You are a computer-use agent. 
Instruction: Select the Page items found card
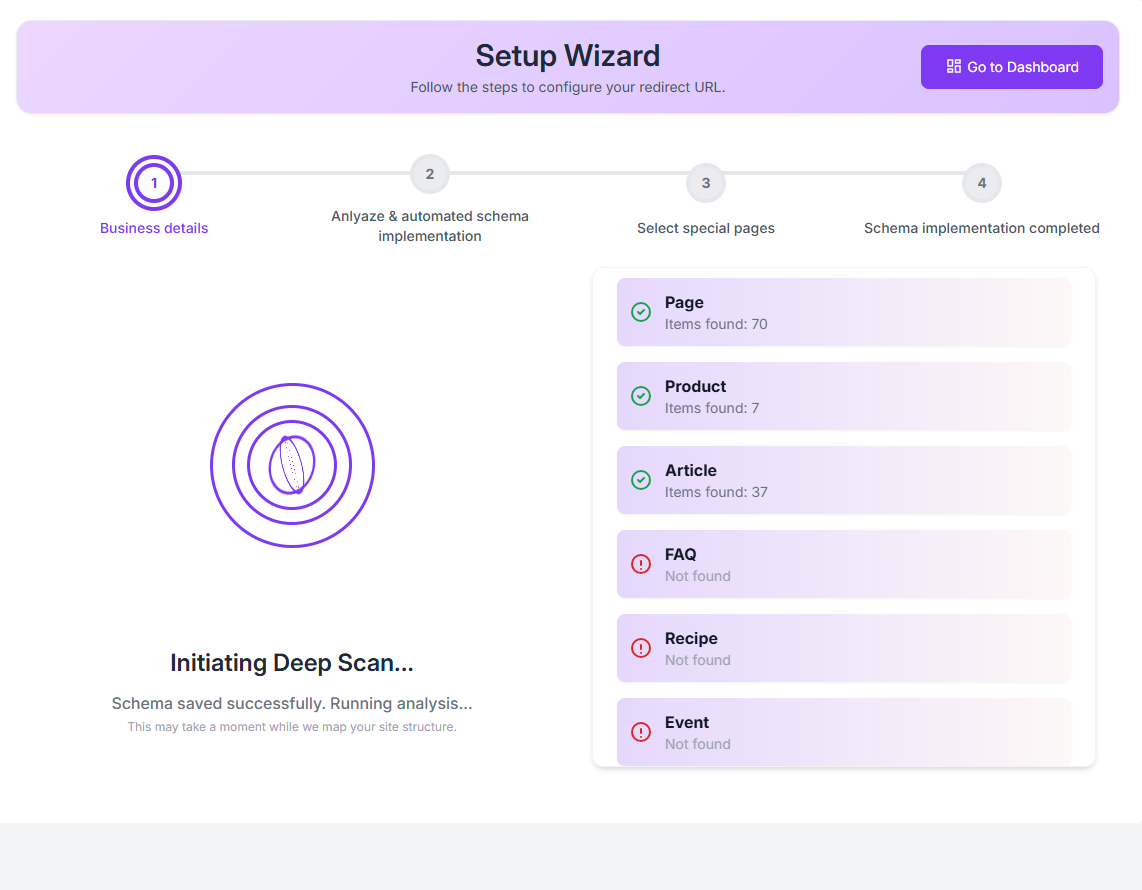click(843, 312)
